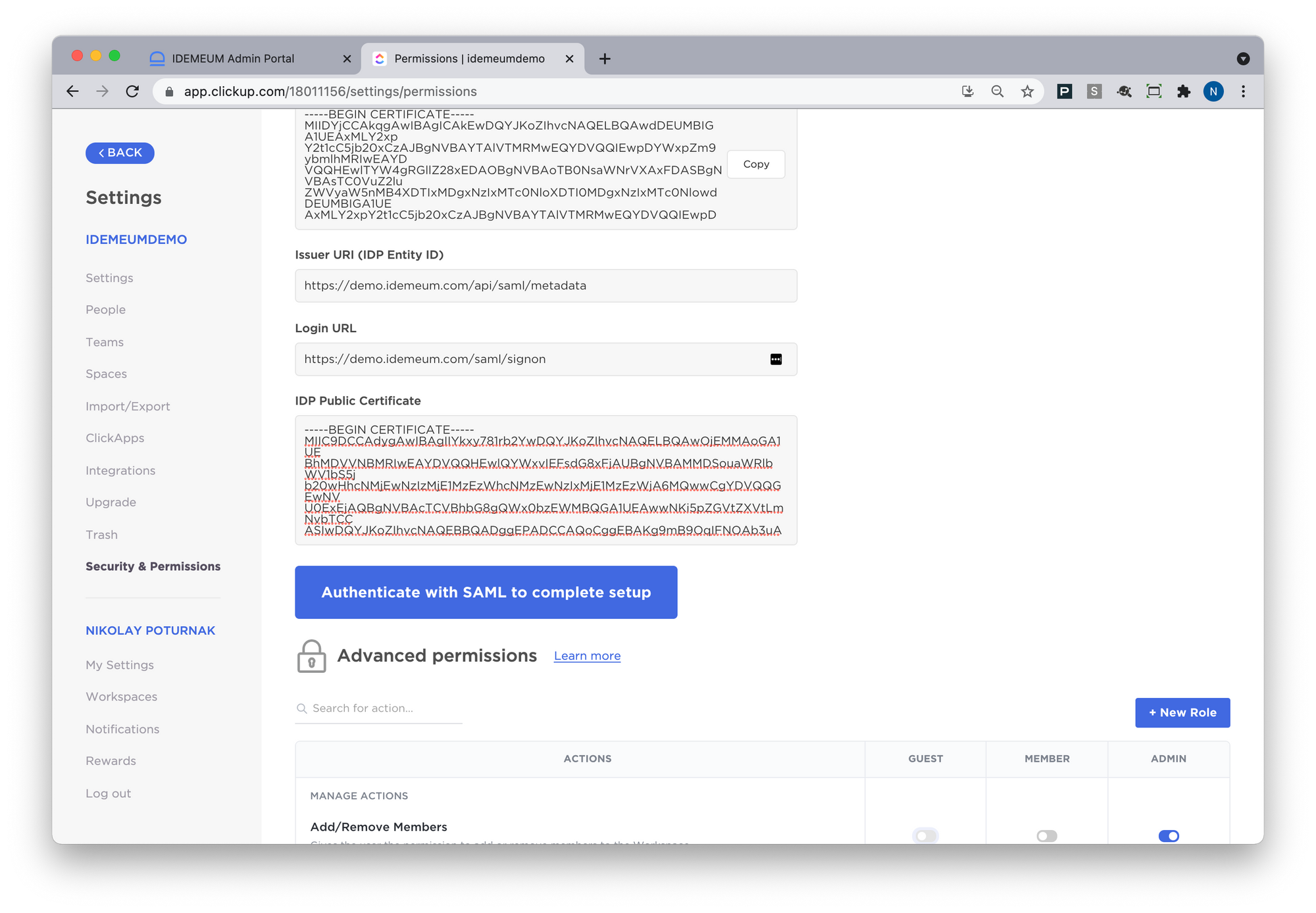Open a new tab with the plus icon
The image size is (1316, 913).
click(x=605, y=59)
